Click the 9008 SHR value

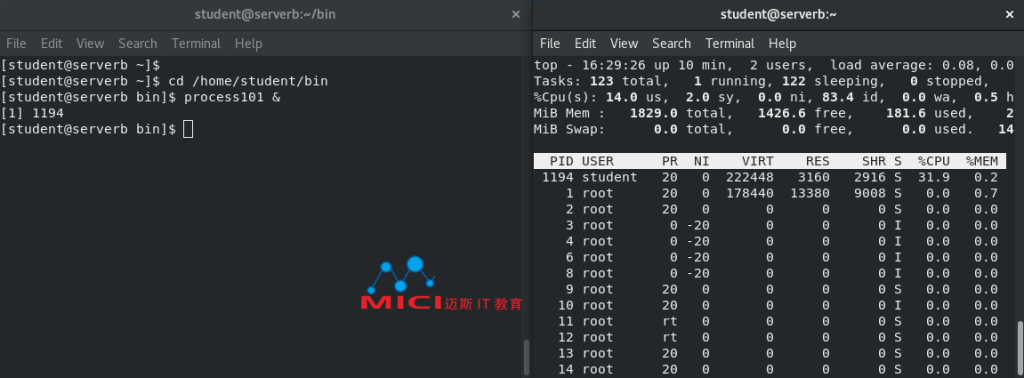[870, 193]
